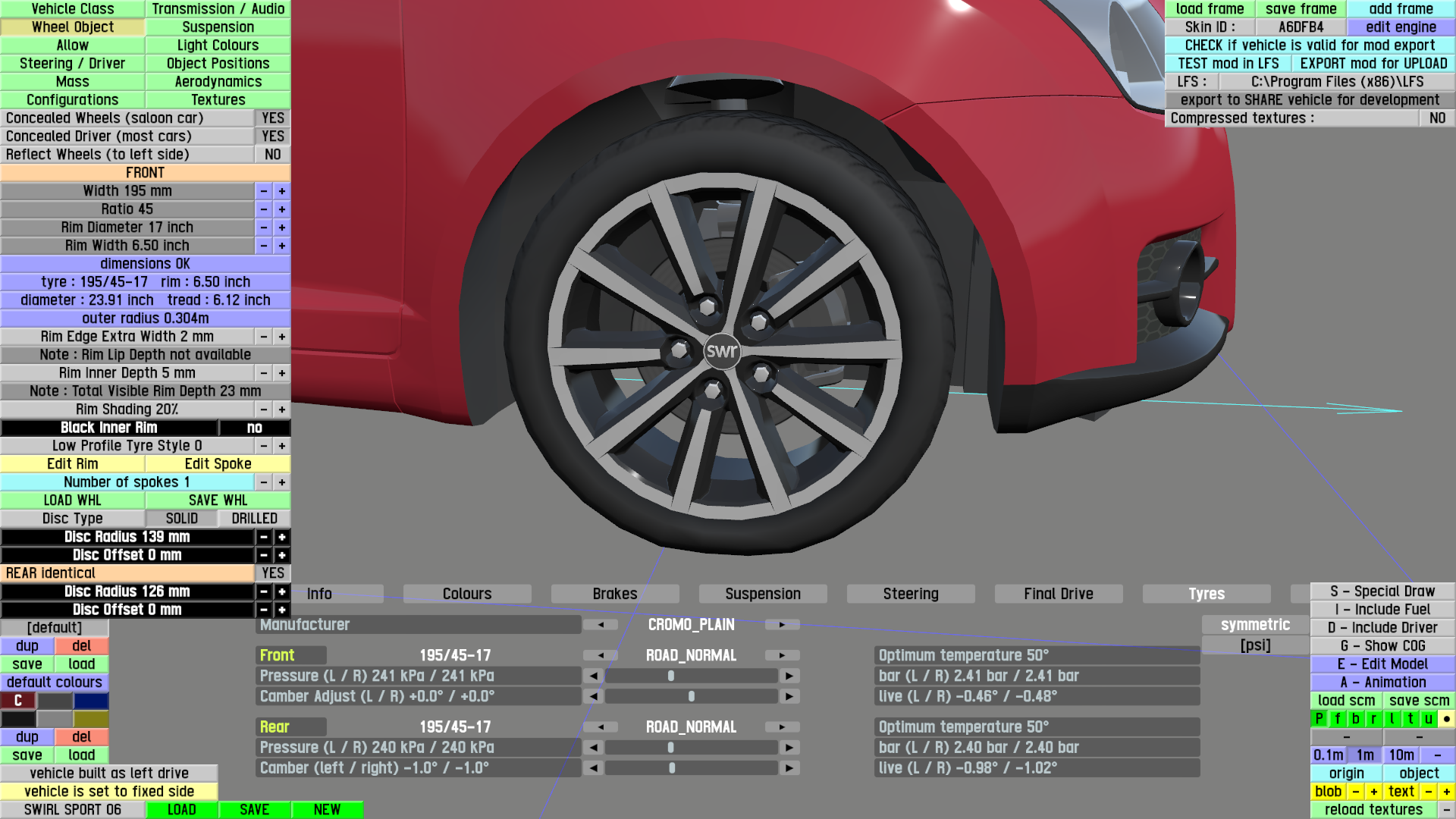Cycle previous manufacturer with left arrow
Screen dimensions: 1456x819
pyautogui.click(x=601, y=625)
